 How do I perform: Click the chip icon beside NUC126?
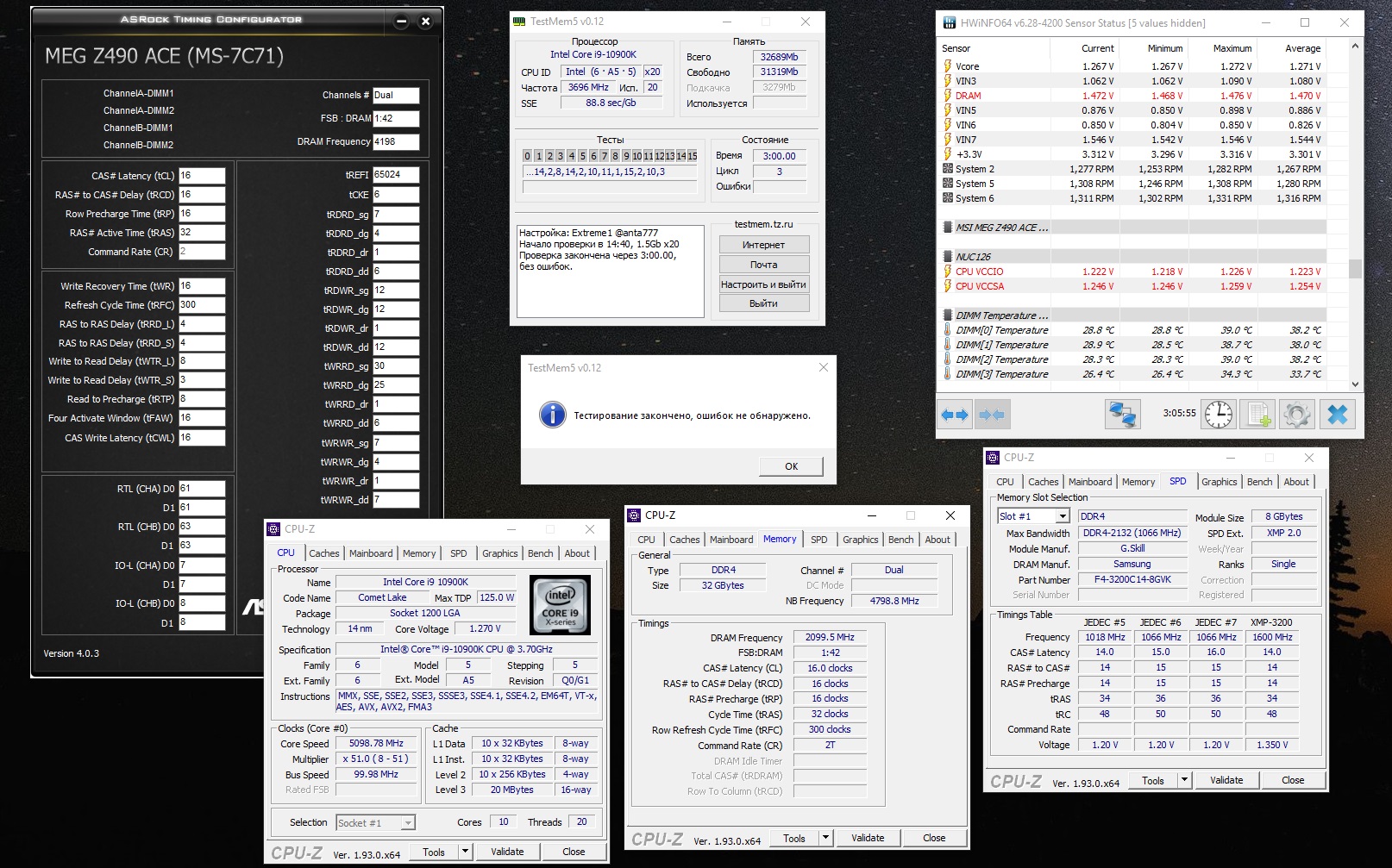pos(947,257)
